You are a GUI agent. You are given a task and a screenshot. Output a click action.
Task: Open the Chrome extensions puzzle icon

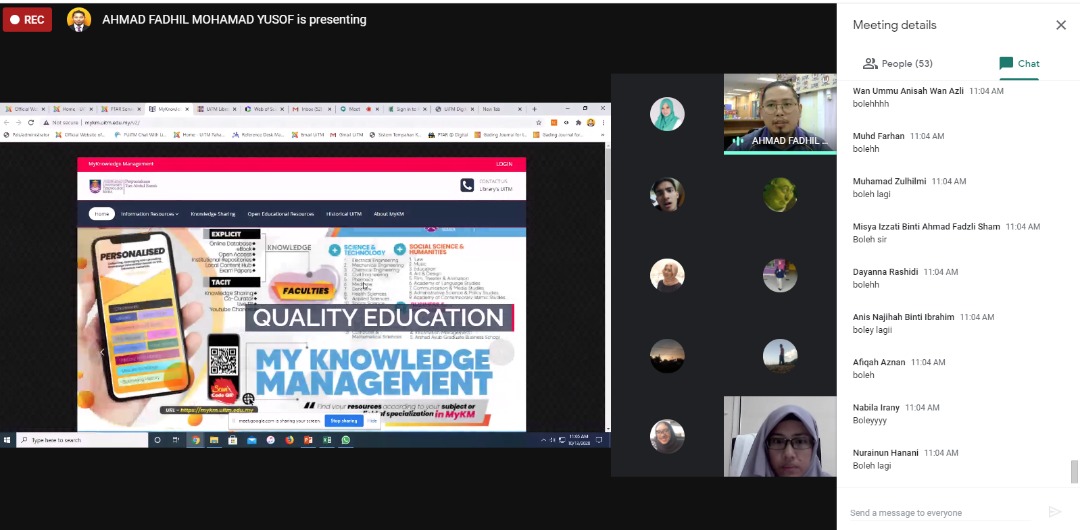coord(579,122)
